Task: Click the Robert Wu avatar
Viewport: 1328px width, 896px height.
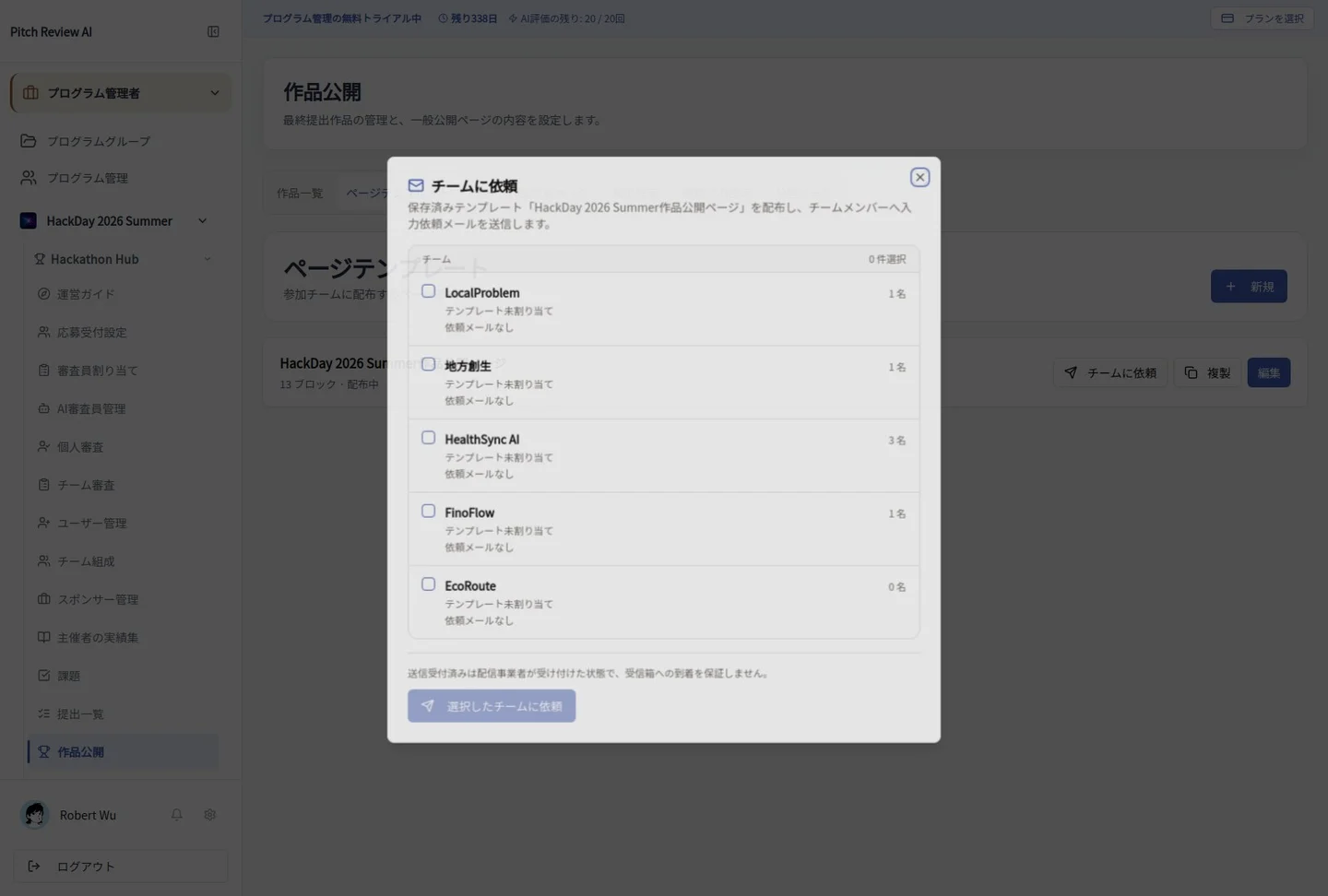Action: [35, 815]
